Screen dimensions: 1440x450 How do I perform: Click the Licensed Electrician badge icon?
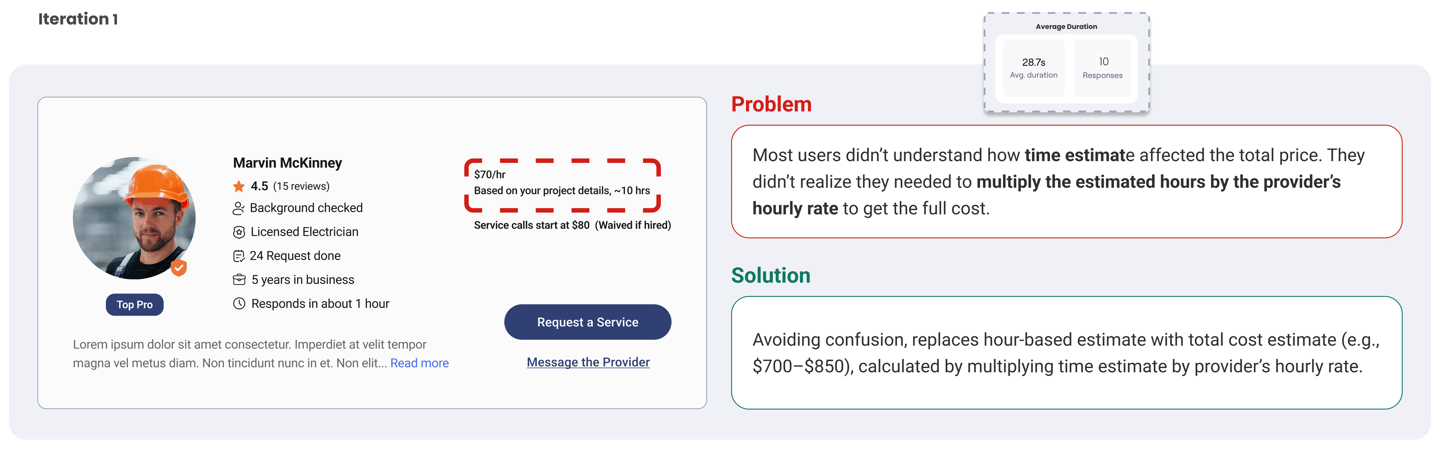click(x=238, y=232)
